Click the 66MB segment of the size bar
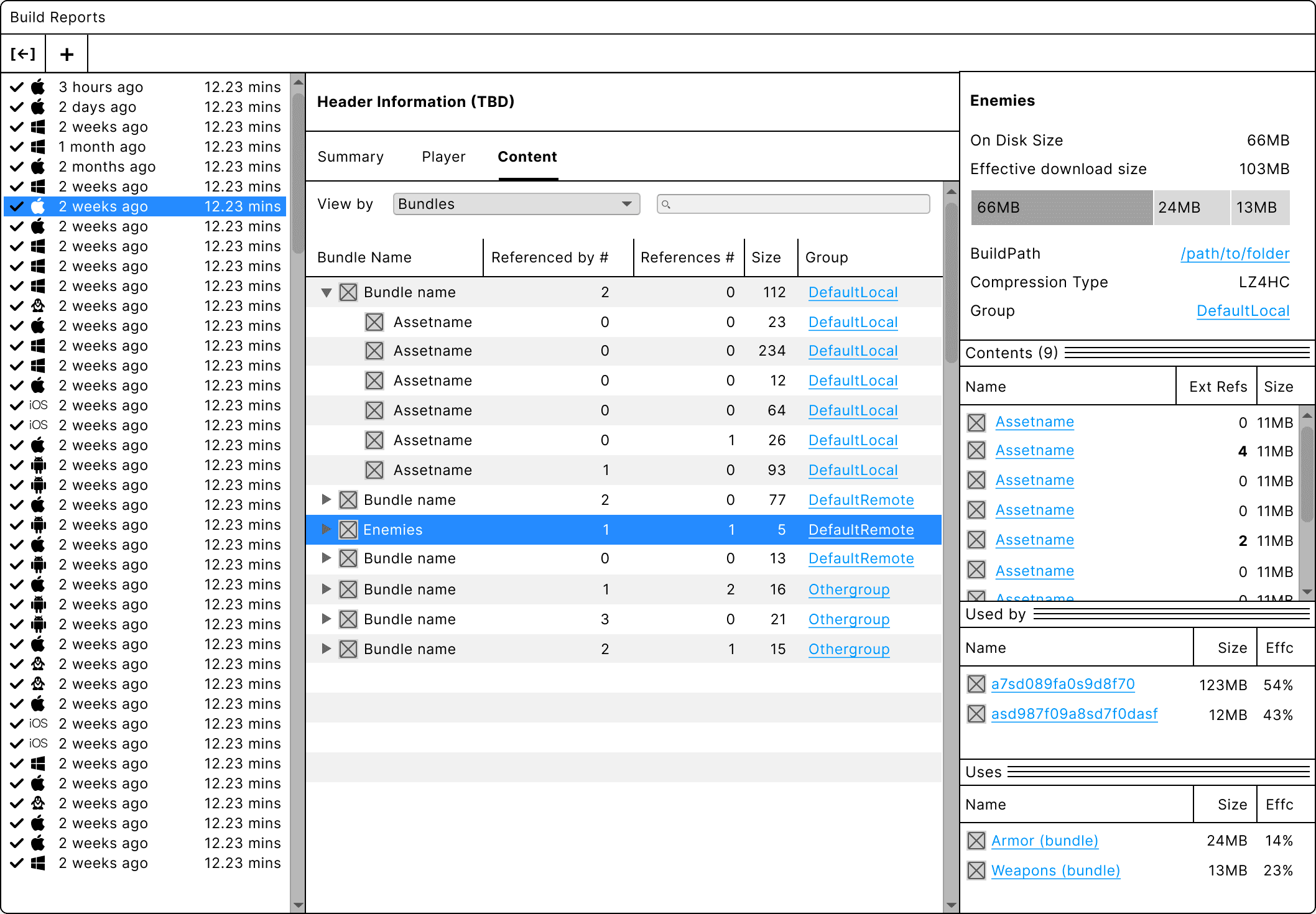Screen dimensions: 1316x914 click(1061, 207)
